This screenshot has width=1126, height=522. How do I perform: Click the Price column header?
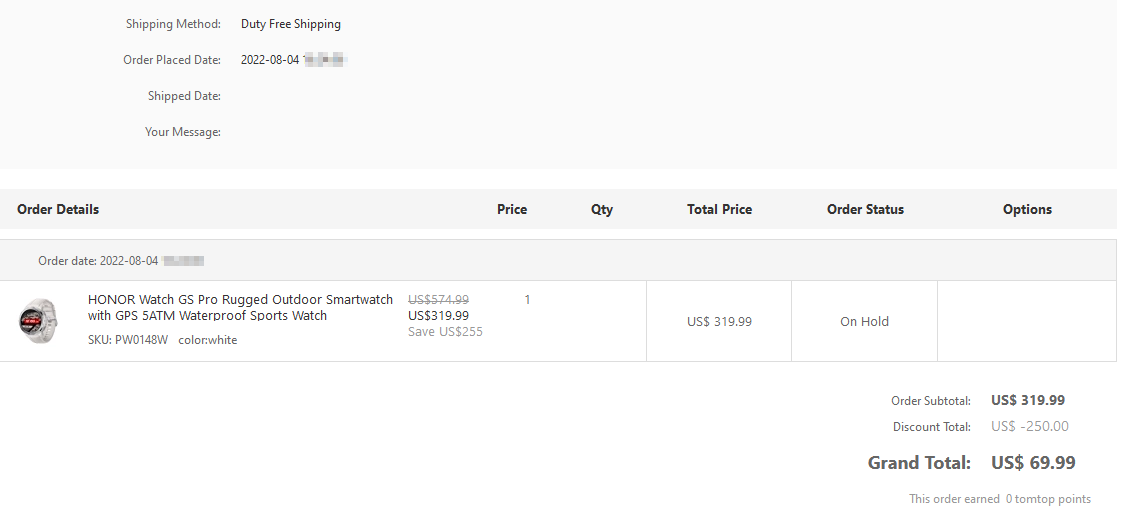pos(512,210)
